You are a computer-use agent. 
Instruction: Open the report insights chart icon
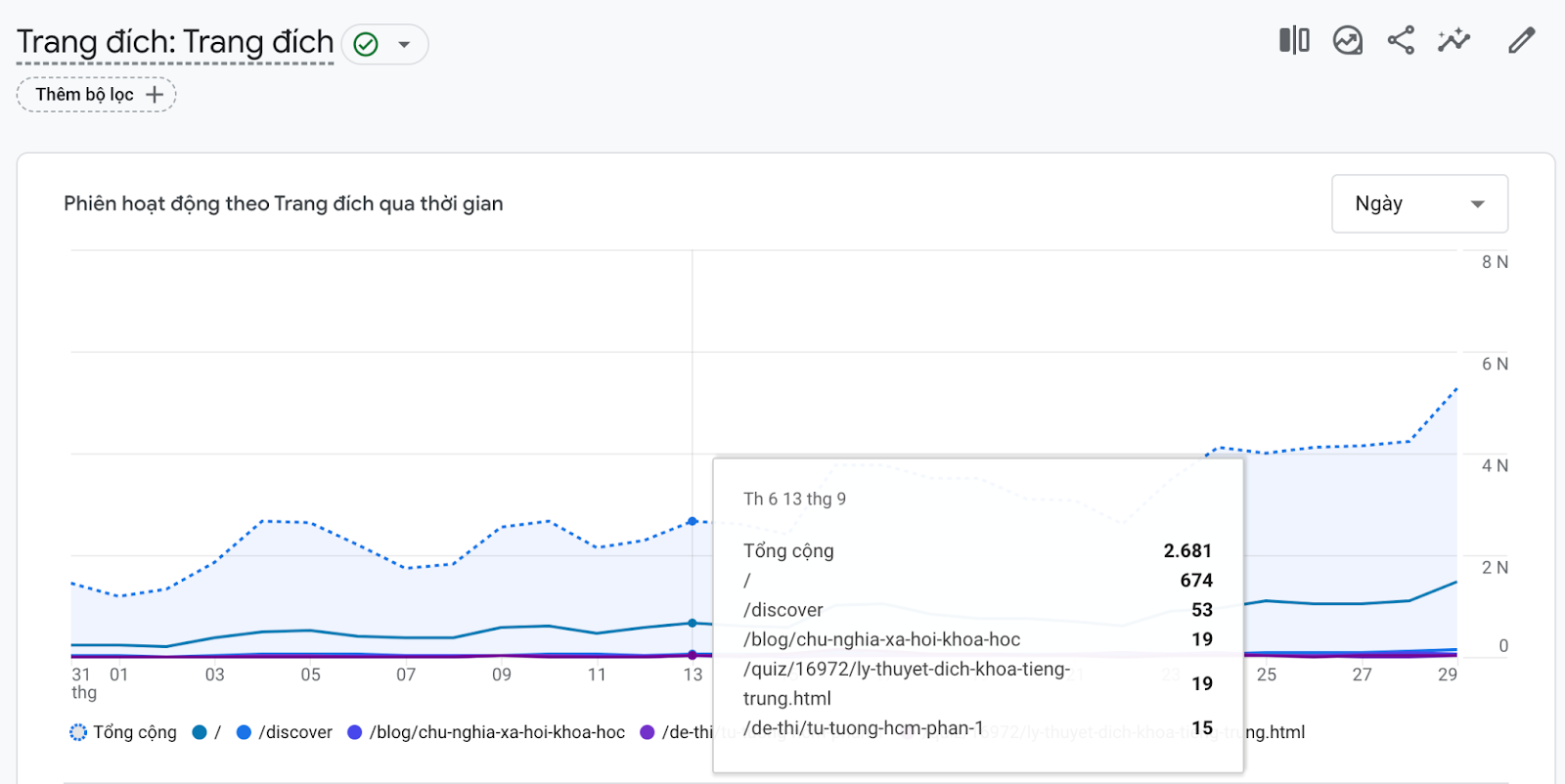(1348, 40)
